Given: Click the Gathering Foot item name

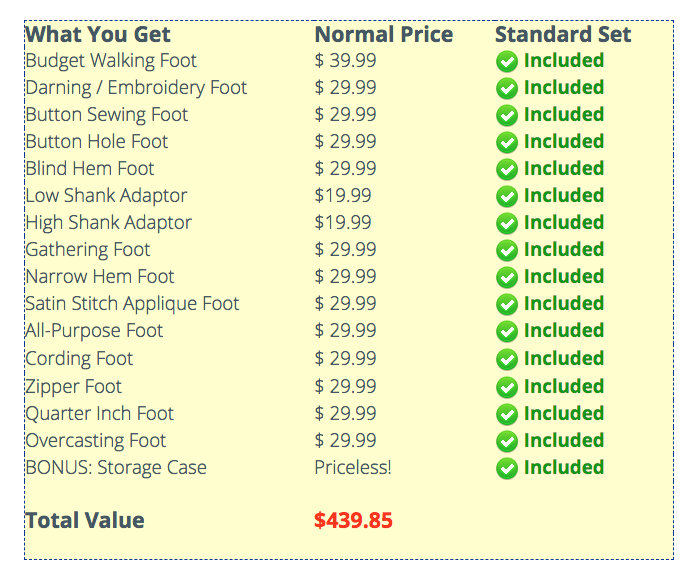Looking at the screenshot, I should tap(88, 250).
